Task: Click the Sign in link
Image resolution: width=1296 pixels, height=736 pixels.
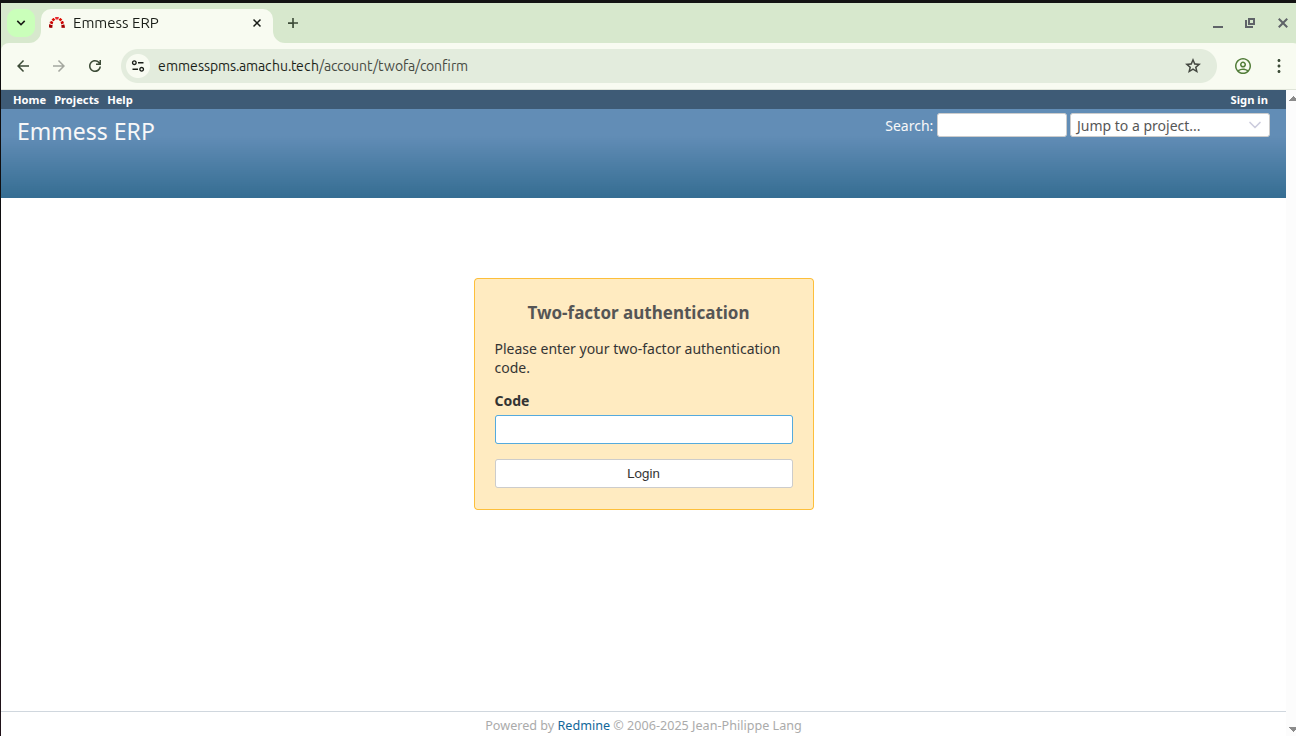Action: pyautogui.click(x=1248, y=100)
